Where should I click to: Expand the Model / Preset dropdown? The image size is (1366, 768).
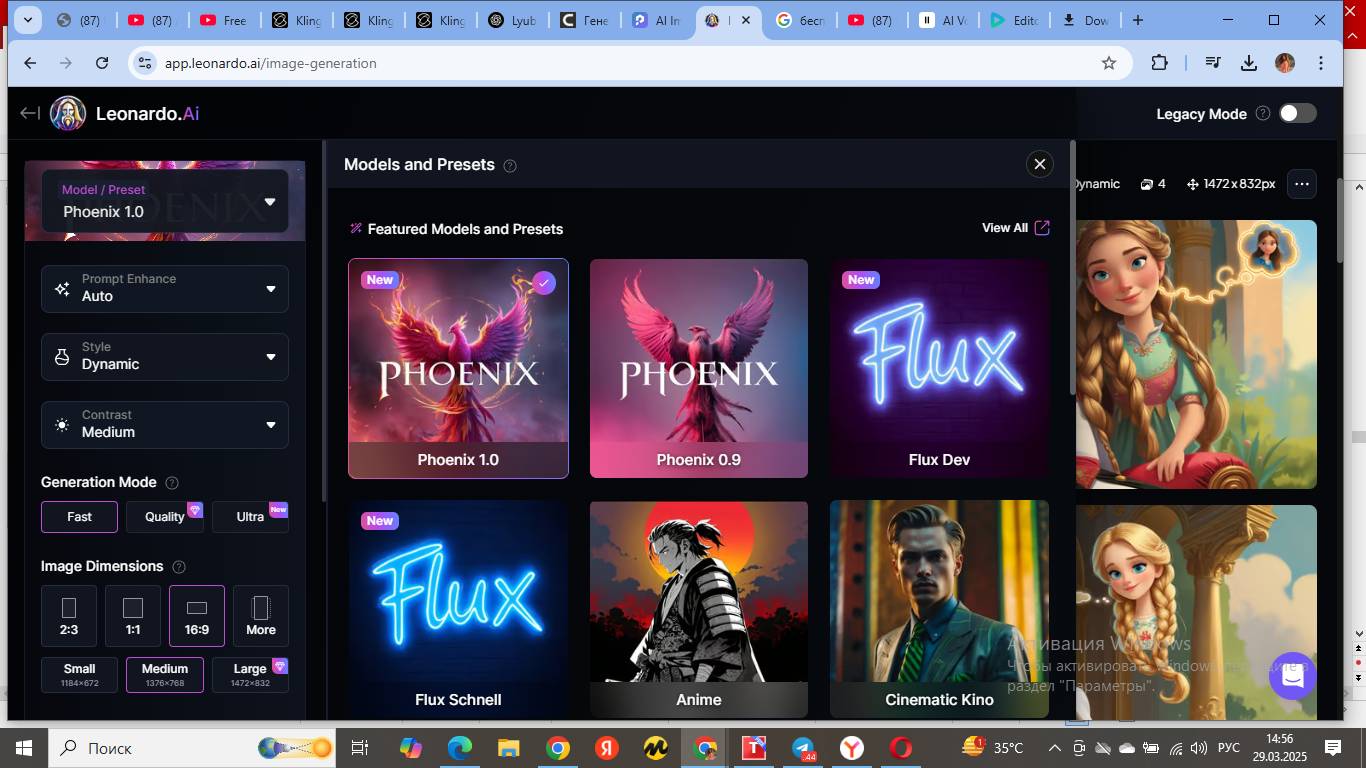(x=165, y=201)
